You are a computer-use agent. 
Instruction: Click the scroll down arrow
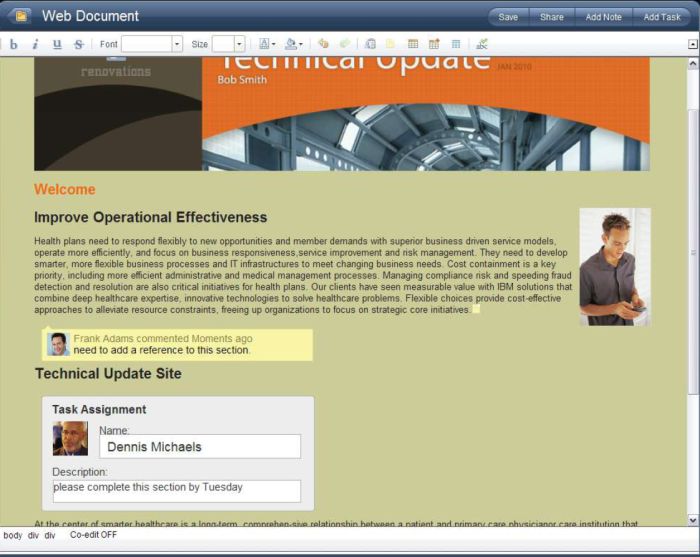pos(692,520)
